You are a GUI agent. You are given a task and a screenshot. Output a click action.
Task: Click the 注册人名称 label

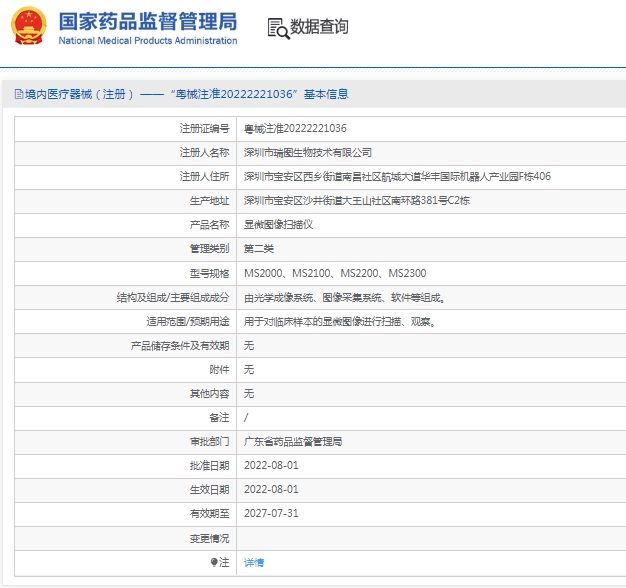coord(204,152)
